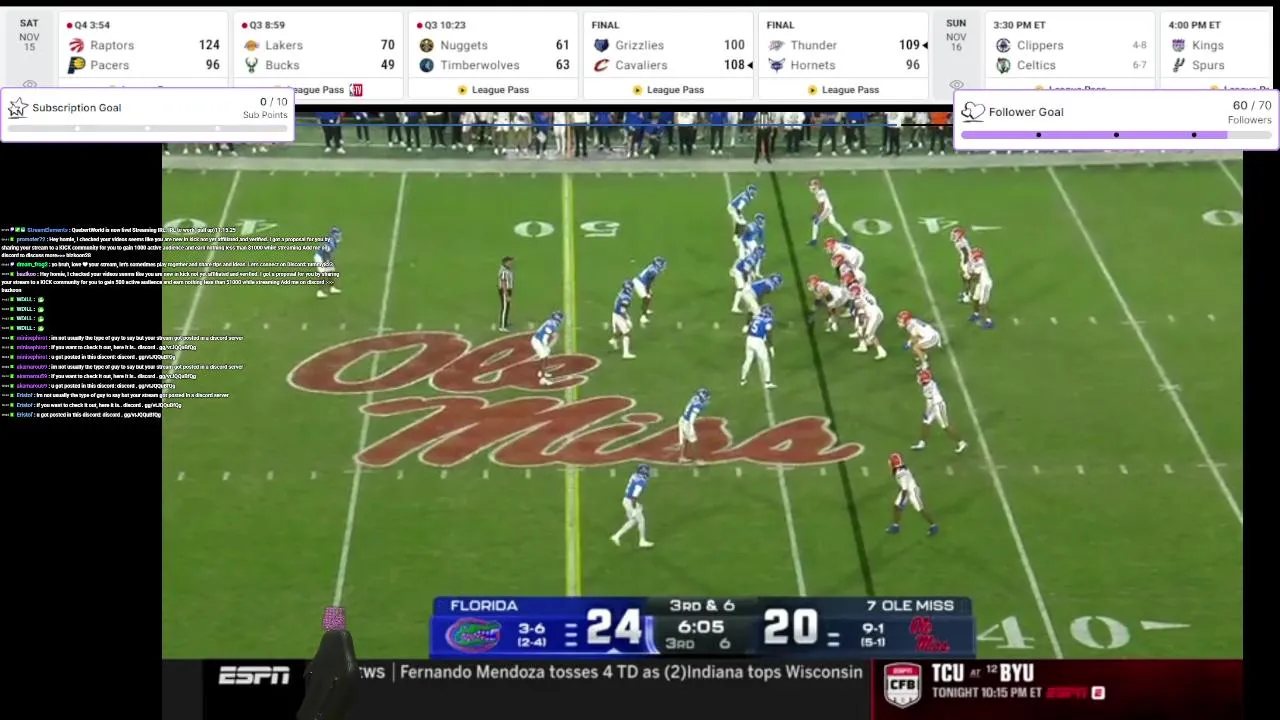Click the Cavaliers score 108
1280x720 pixels.
click(735, 65)
